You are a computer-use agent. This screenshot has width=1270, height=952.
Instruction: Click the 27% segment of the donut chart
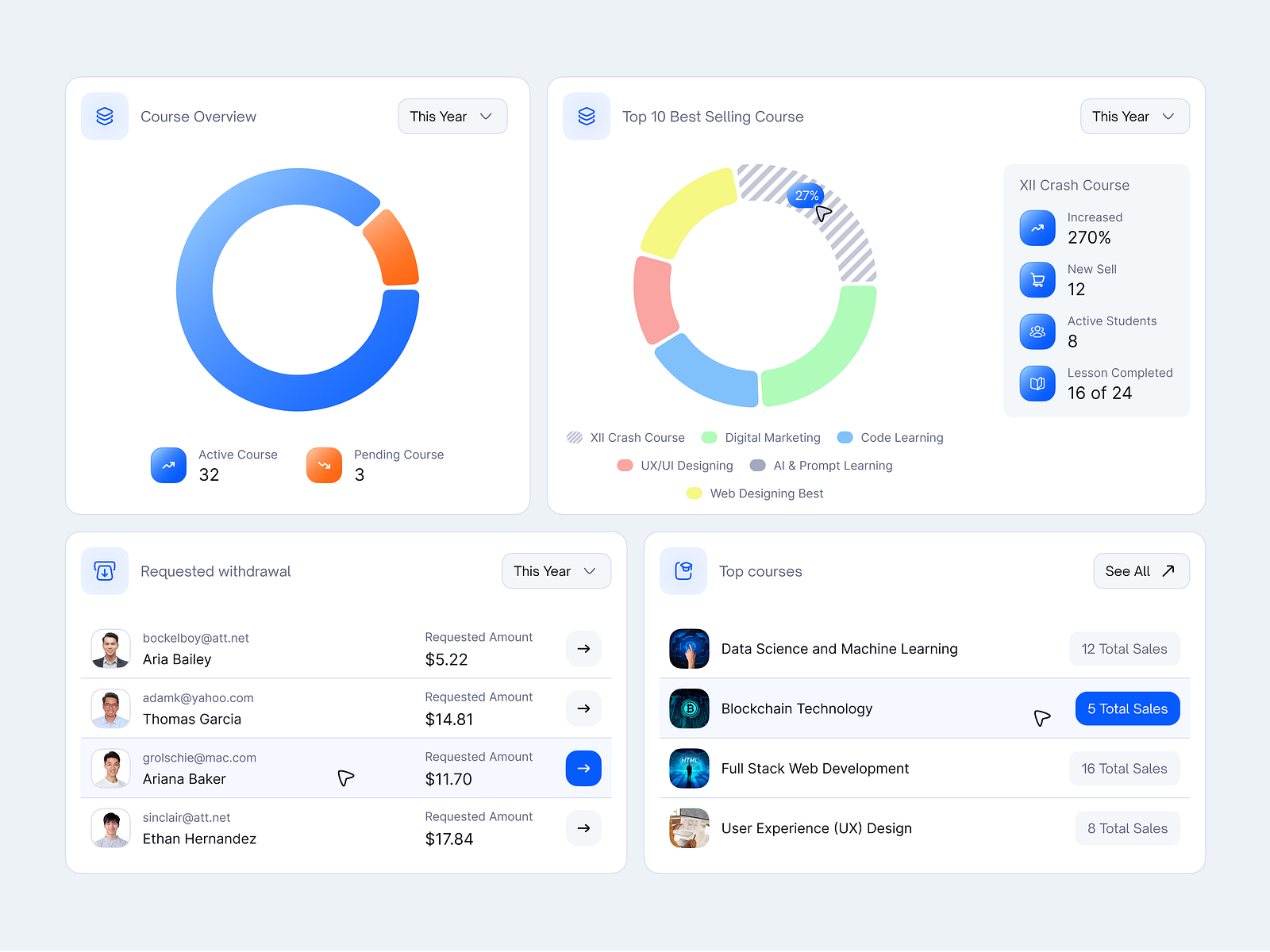pos(806,195)
